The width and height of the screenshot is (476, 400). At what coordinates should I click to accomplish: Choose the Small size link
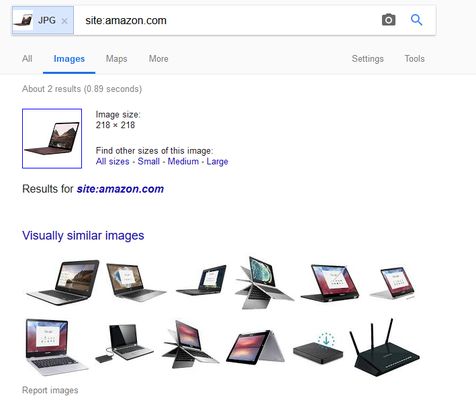(149, 161)
